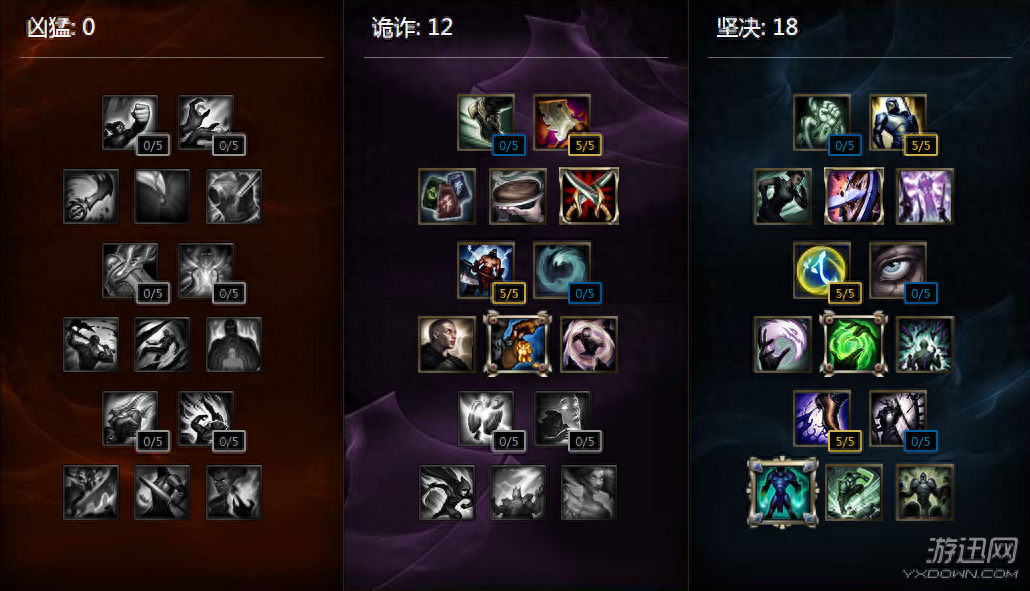The width and height of the screenshot is (1030, 591).
Task: Click the 坚决: 18 tree header
Action: pyautogui.click(x=757, y=28)
